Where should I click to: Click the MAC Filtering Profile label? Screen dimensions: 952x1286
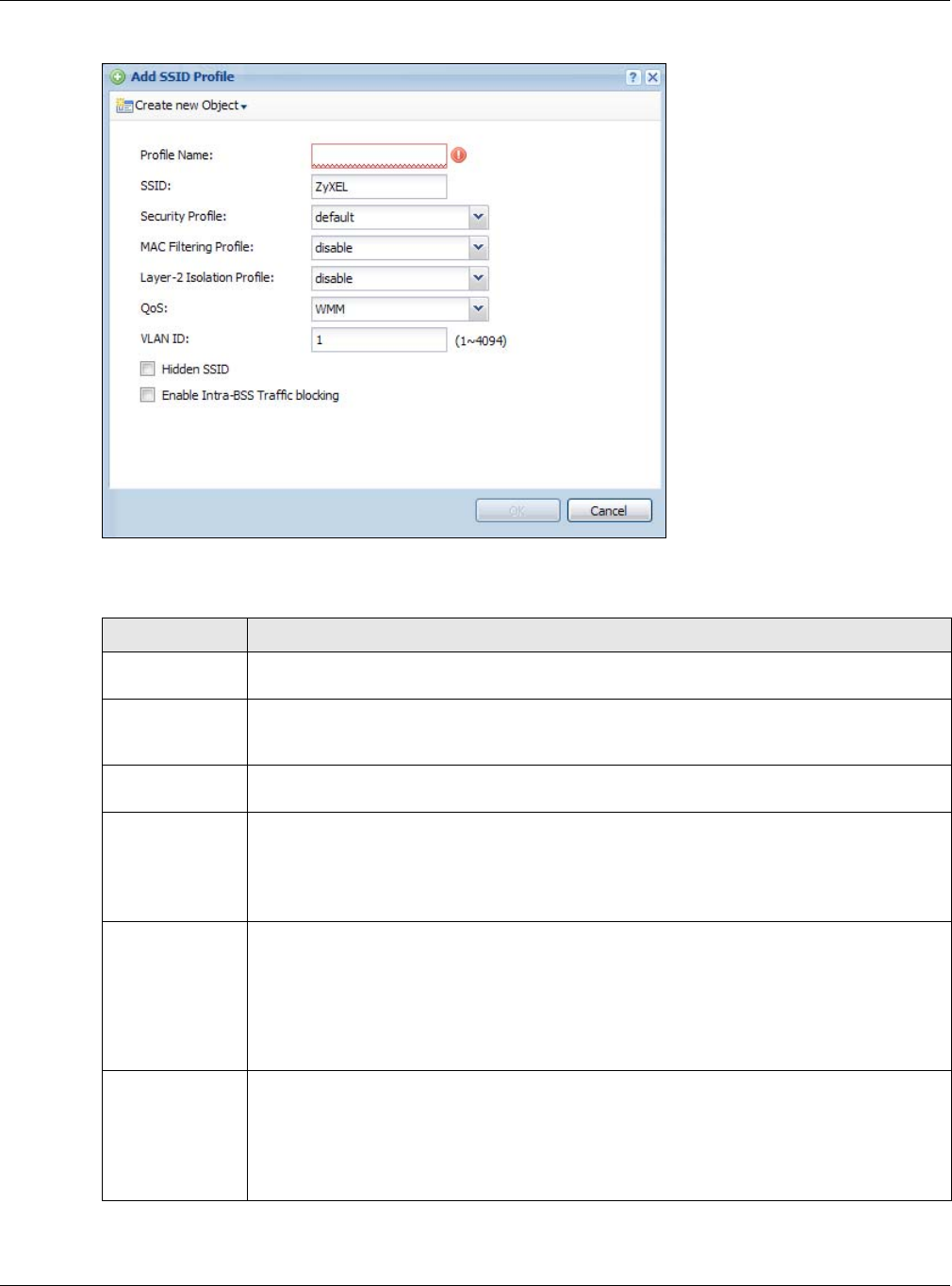(x=197, y=247)
